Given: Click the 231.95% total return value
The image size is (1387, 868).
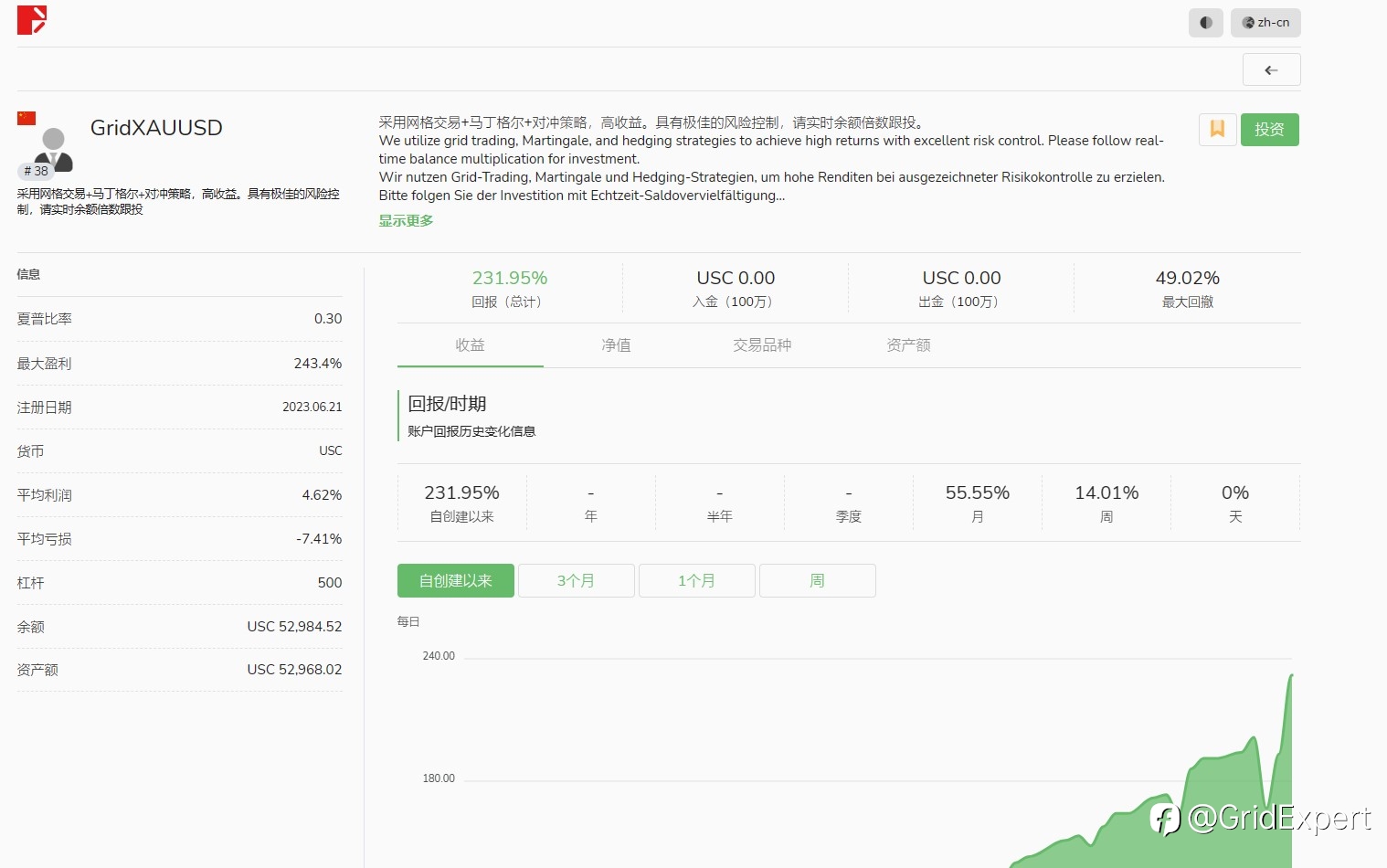Looking at the screenshot, I should (x=510, y=278).
